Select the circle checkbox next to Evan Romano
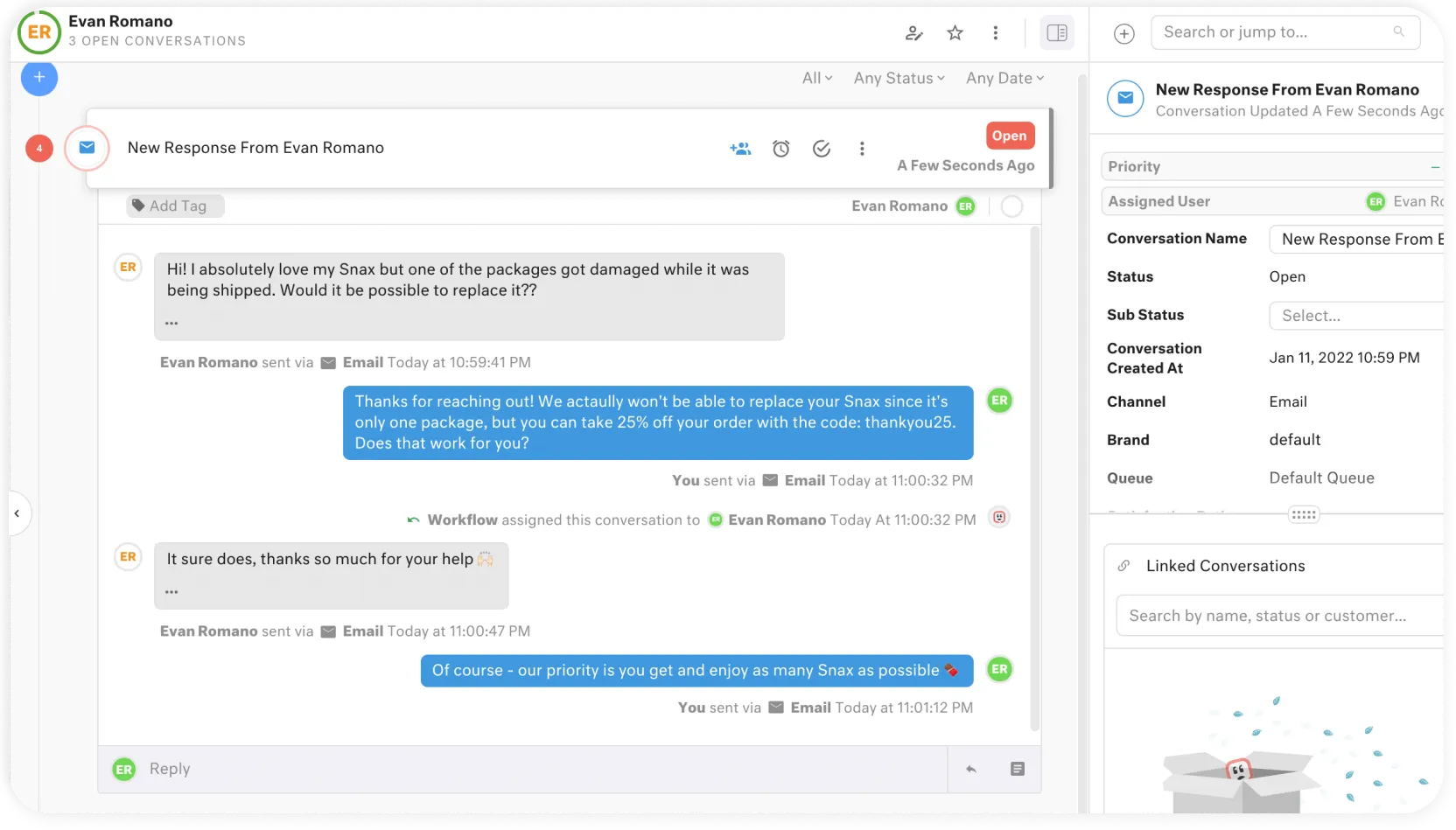Viewport: 1456px width, 830px height. coord(1011,206)
